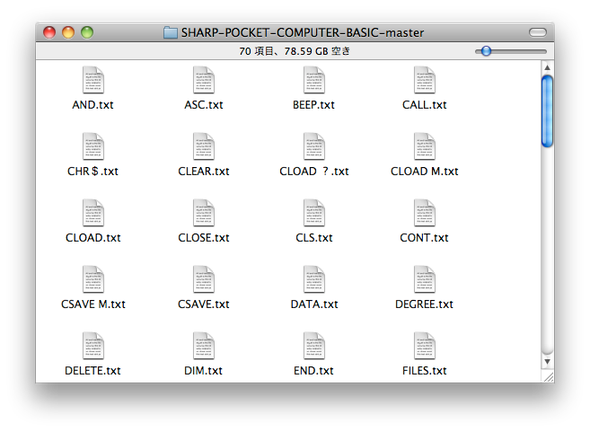Select the CHR $.txt file icon
The height and width of the screenshot is (432, 590).
coord(93,146)
